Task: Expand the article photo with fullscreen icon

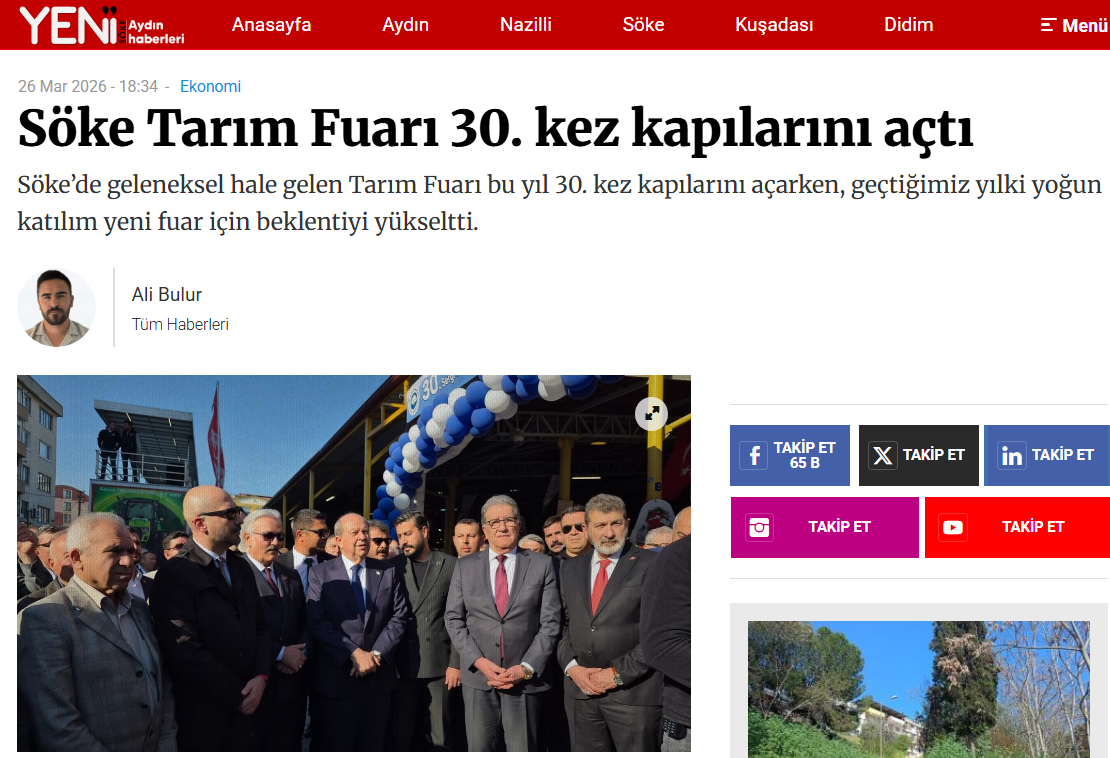Action: coord(651,413)
